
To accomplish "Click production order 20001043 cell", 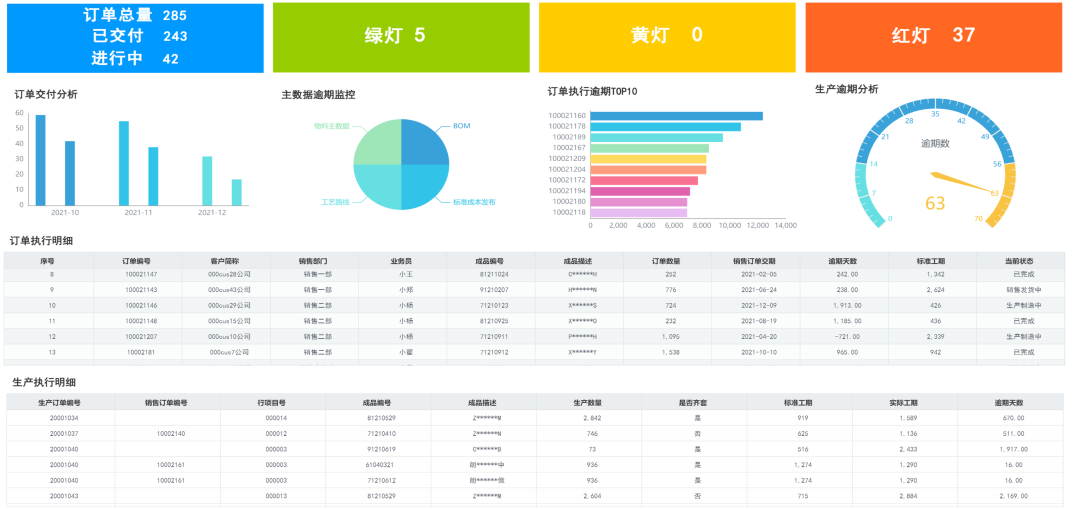I will point(64,497).
